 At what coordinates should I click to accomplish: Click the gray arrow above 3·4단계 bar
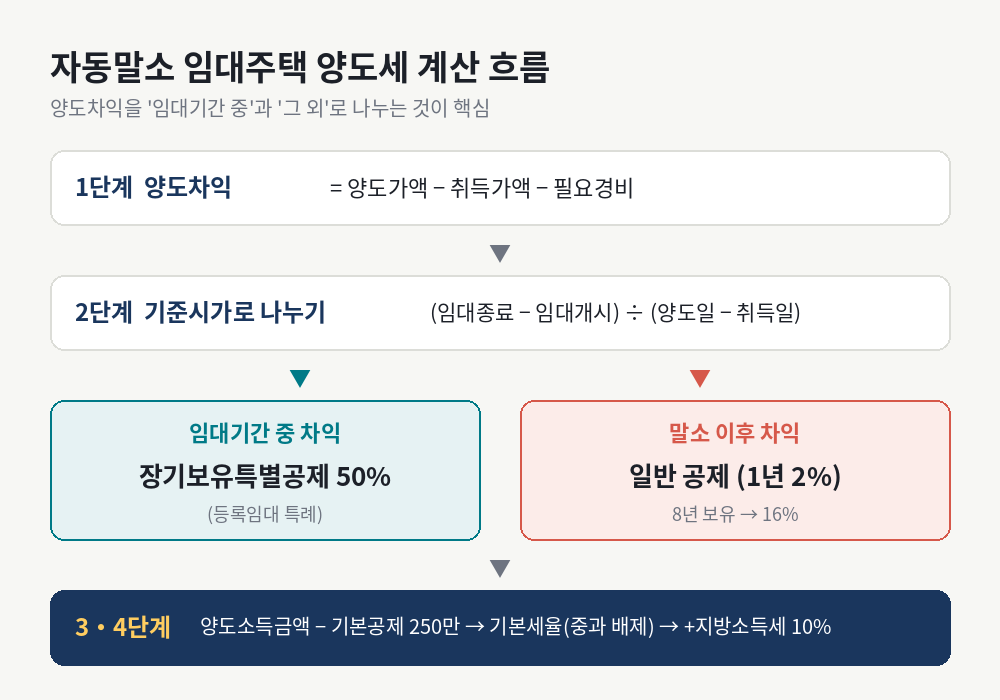pyautogui.click(x=500, y=568)
